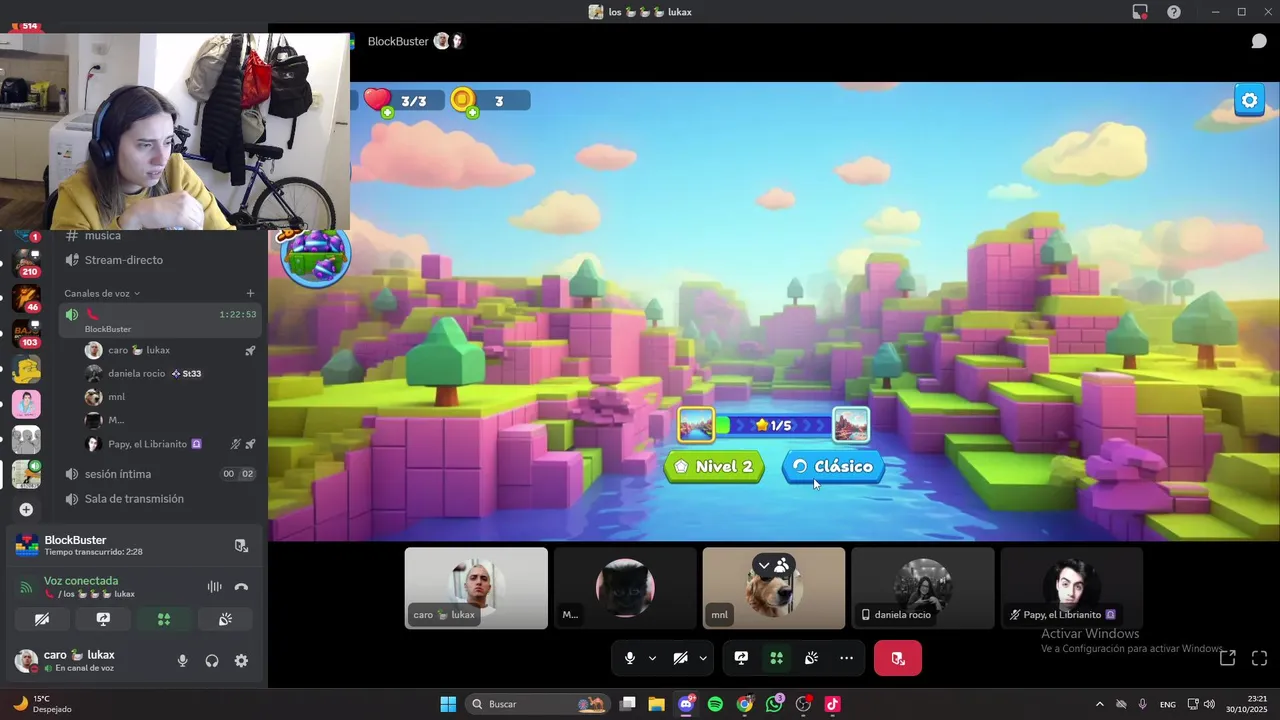Select daniela rocio participant tile

(922, 588)
